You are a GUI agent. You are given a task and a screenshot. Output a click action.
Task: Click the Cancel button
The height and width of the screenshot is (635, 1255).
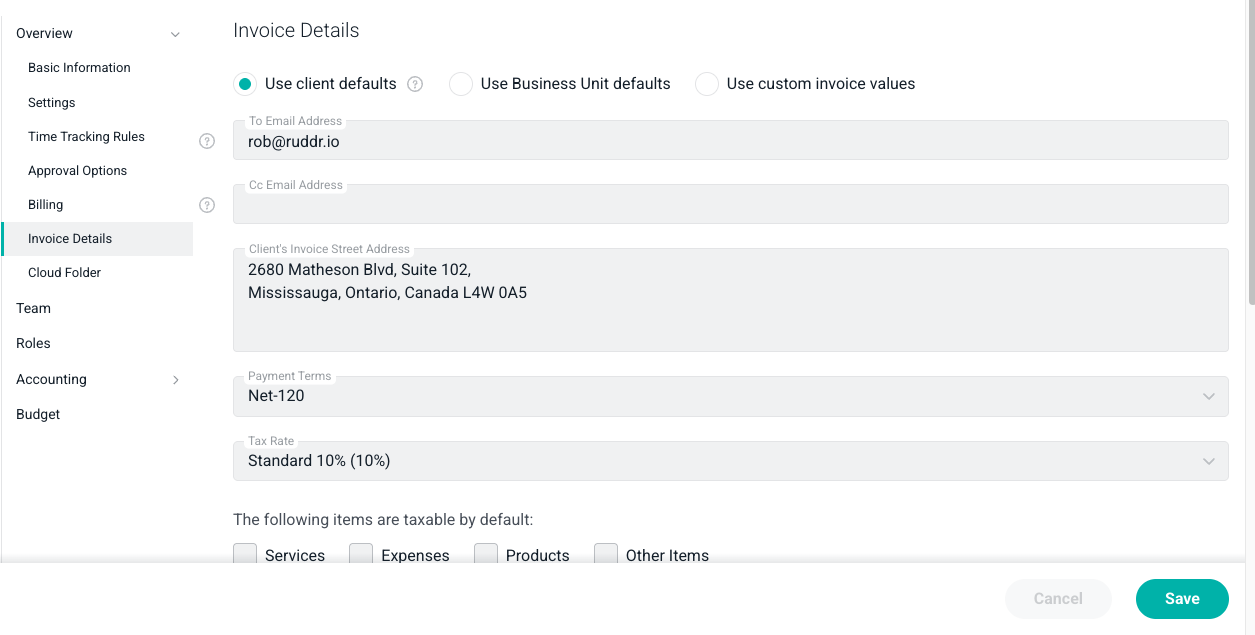click(1058, 599)
